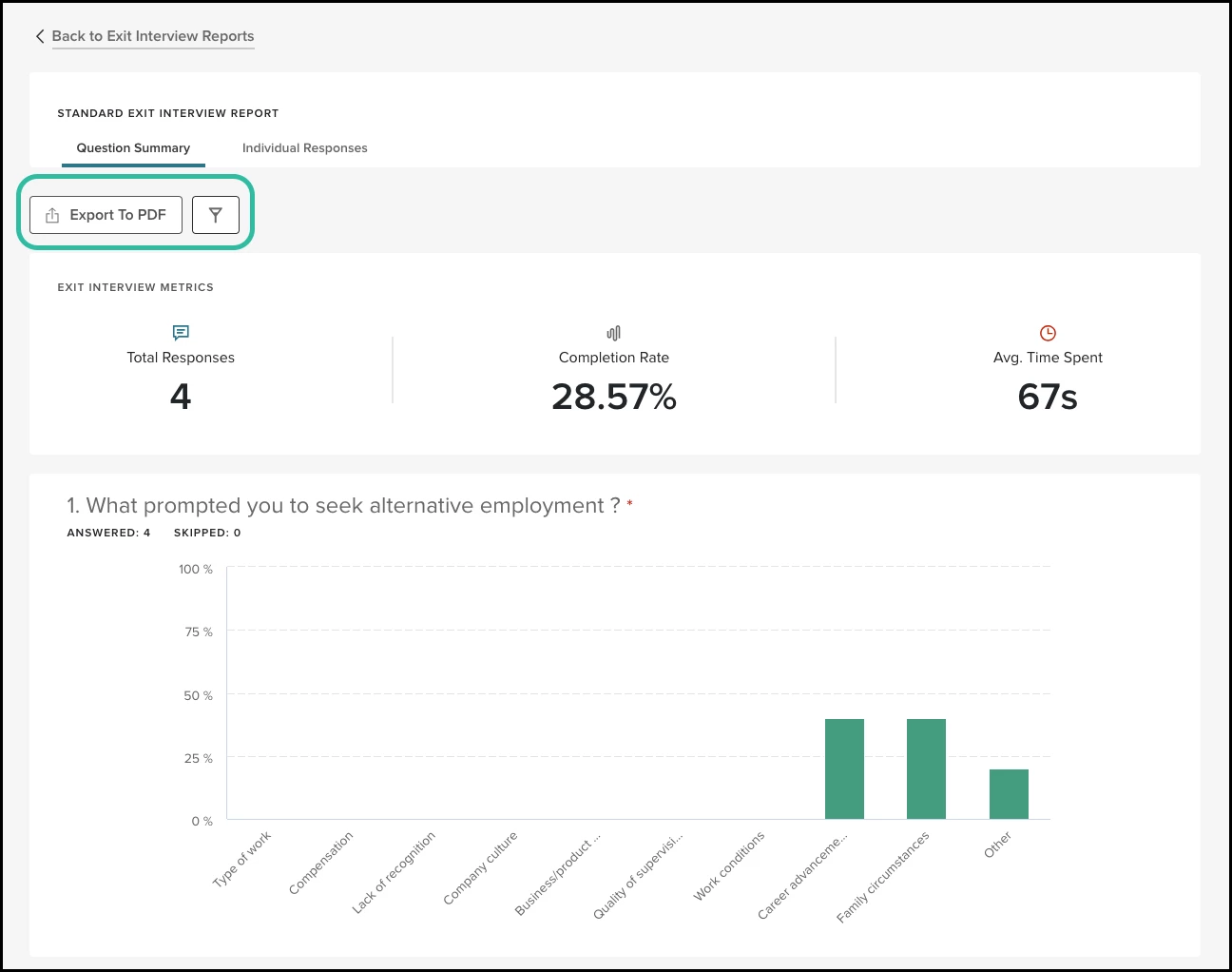This screenshot has height=972, width=1232.
Task: Switch to the Individual Responses tab
Action: 304,148
